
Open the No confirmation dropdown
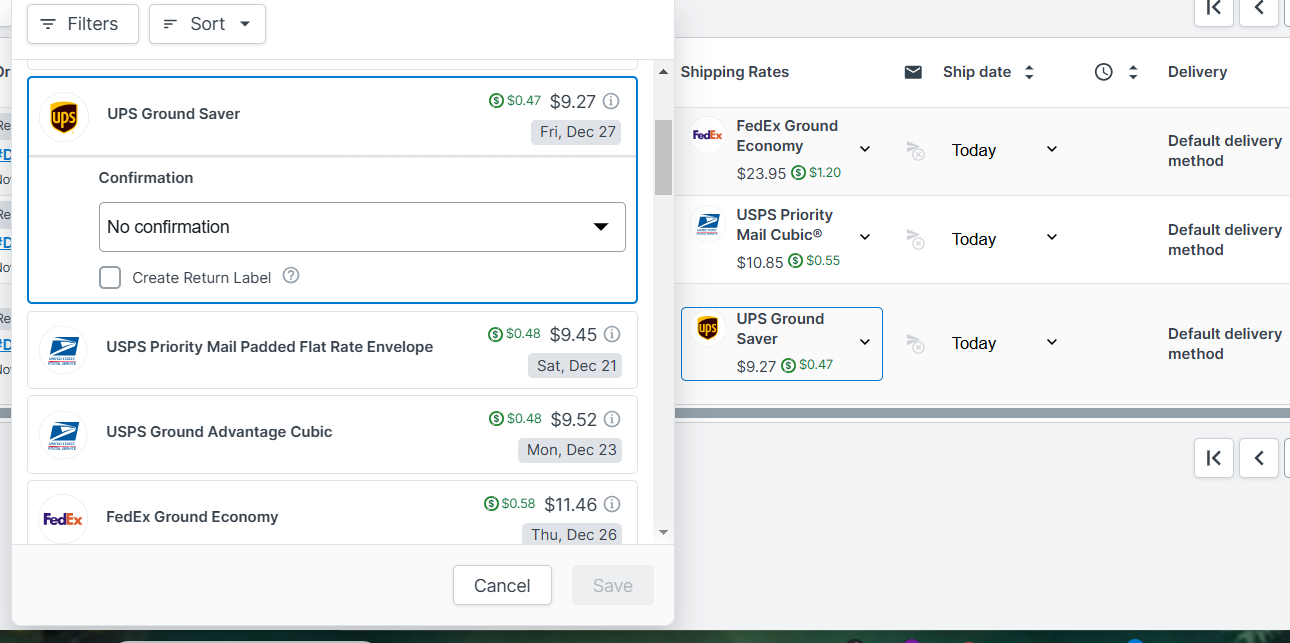point(362,227)
